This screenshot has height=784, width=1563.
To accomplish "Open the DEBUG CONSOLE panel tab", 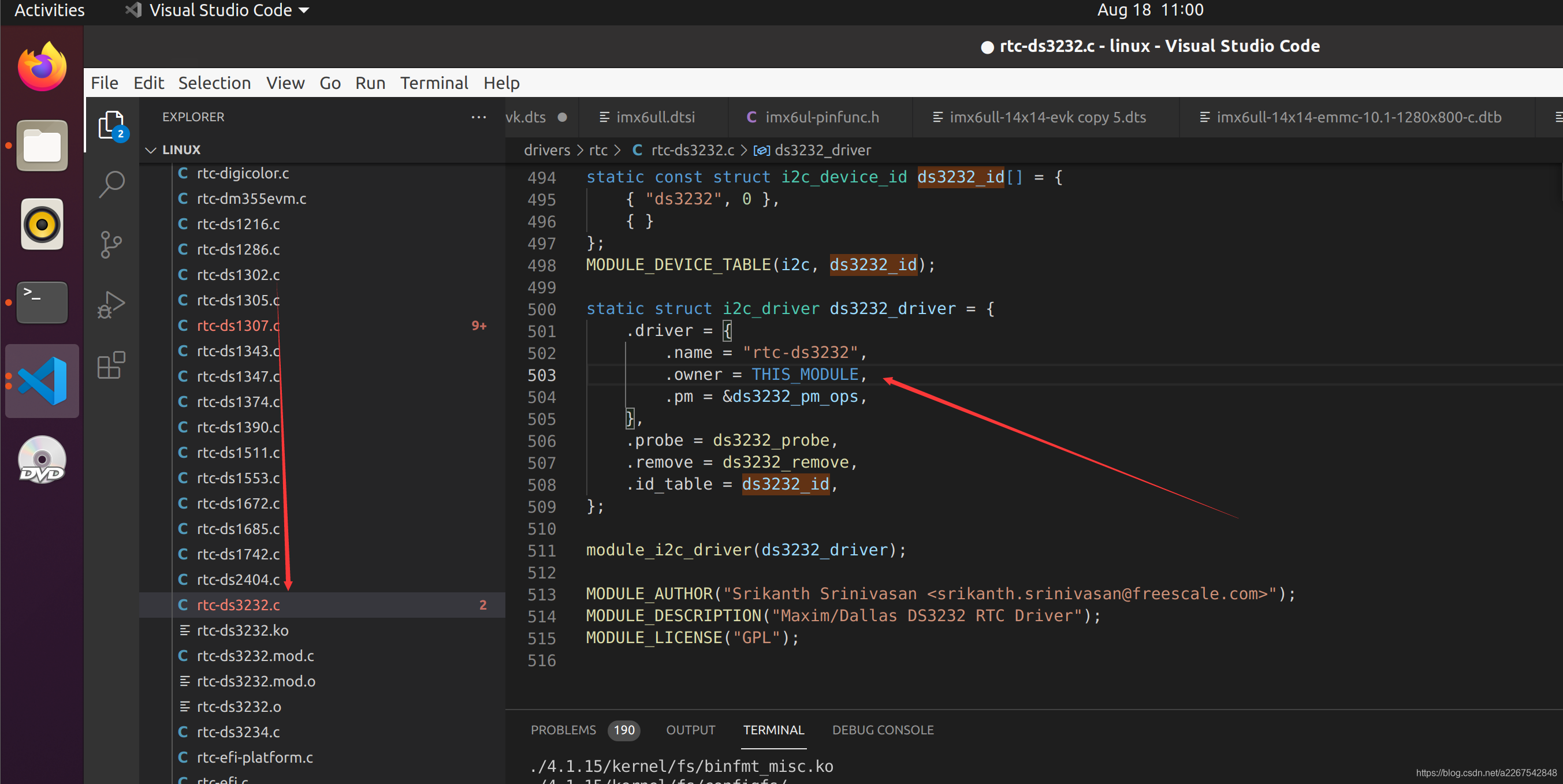I will [882, 729].
